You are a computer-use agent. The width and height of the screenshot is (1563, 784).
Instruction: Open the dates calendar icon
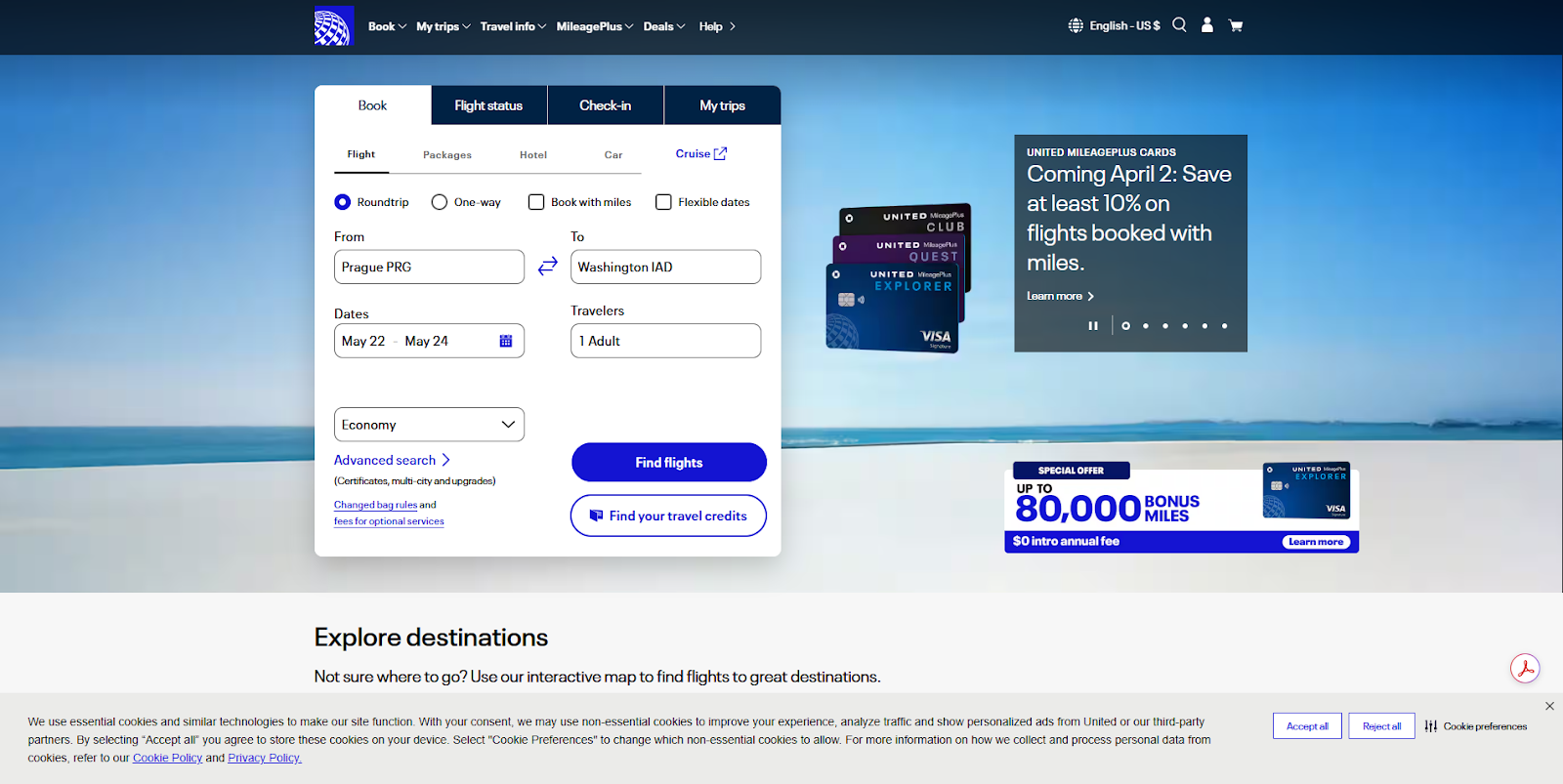[x=506, y=341]
